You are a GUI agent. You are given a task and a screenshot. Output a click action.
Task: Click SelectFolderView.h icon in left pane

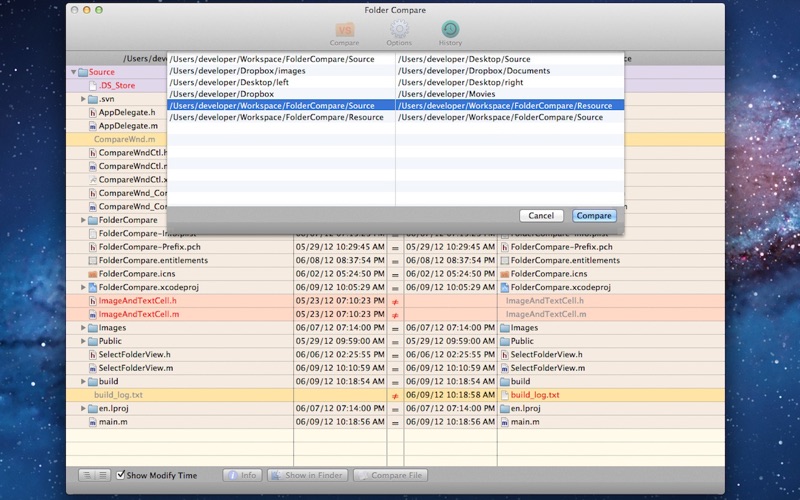[x=93, y=355]
